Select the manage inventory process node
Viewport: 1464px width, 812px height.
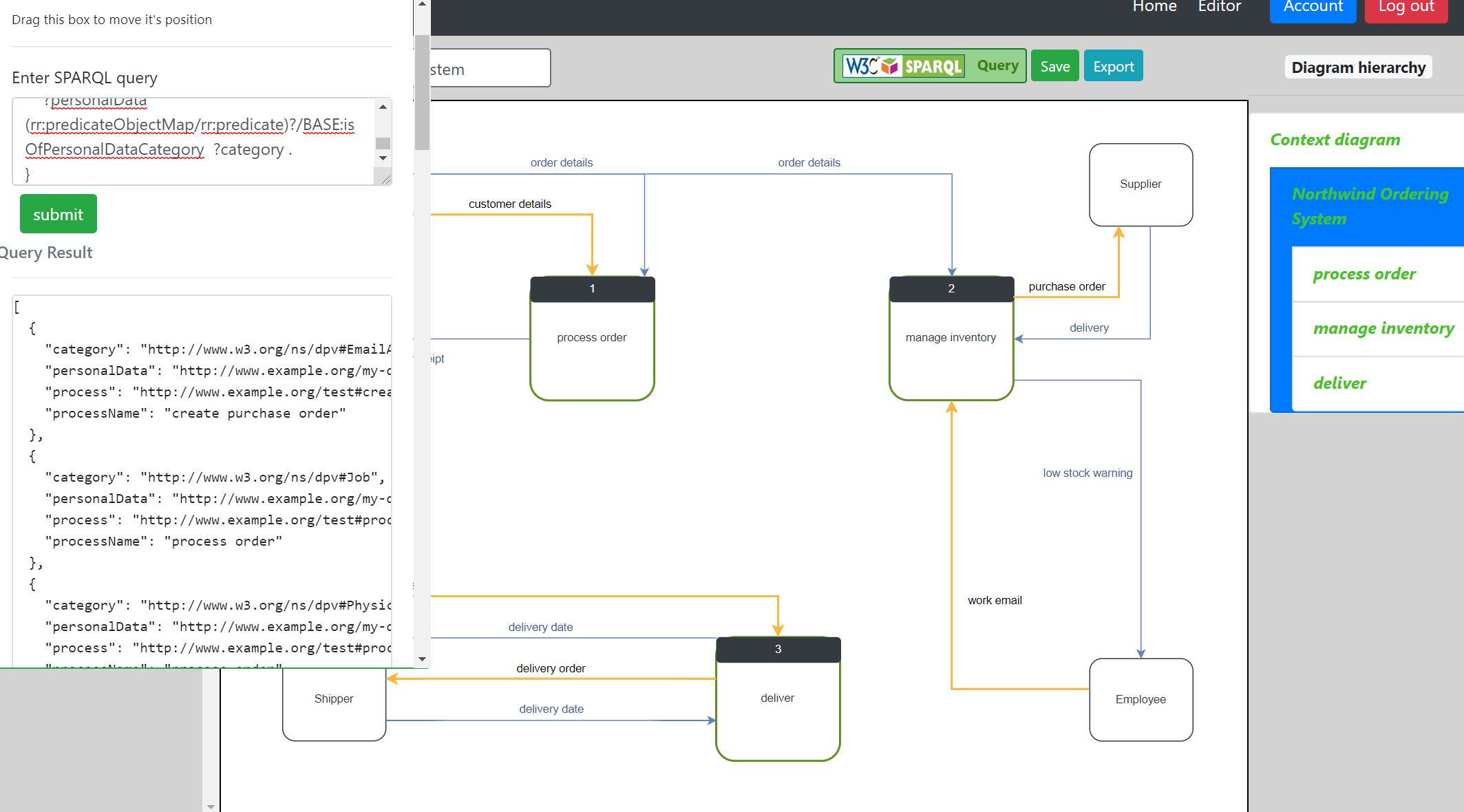pyautogui.click(x=951, y=338)
